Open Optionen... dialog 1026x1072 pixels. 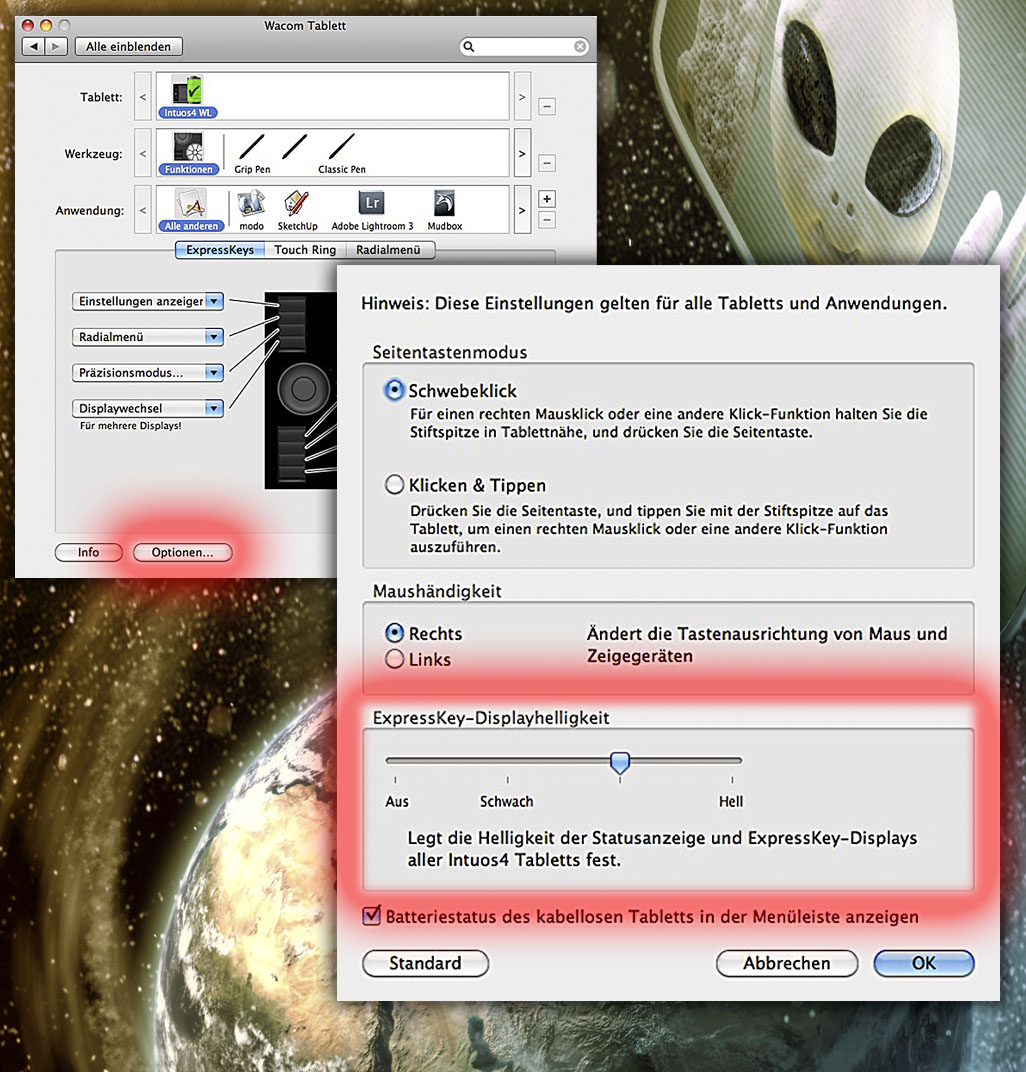coord(183,552)
